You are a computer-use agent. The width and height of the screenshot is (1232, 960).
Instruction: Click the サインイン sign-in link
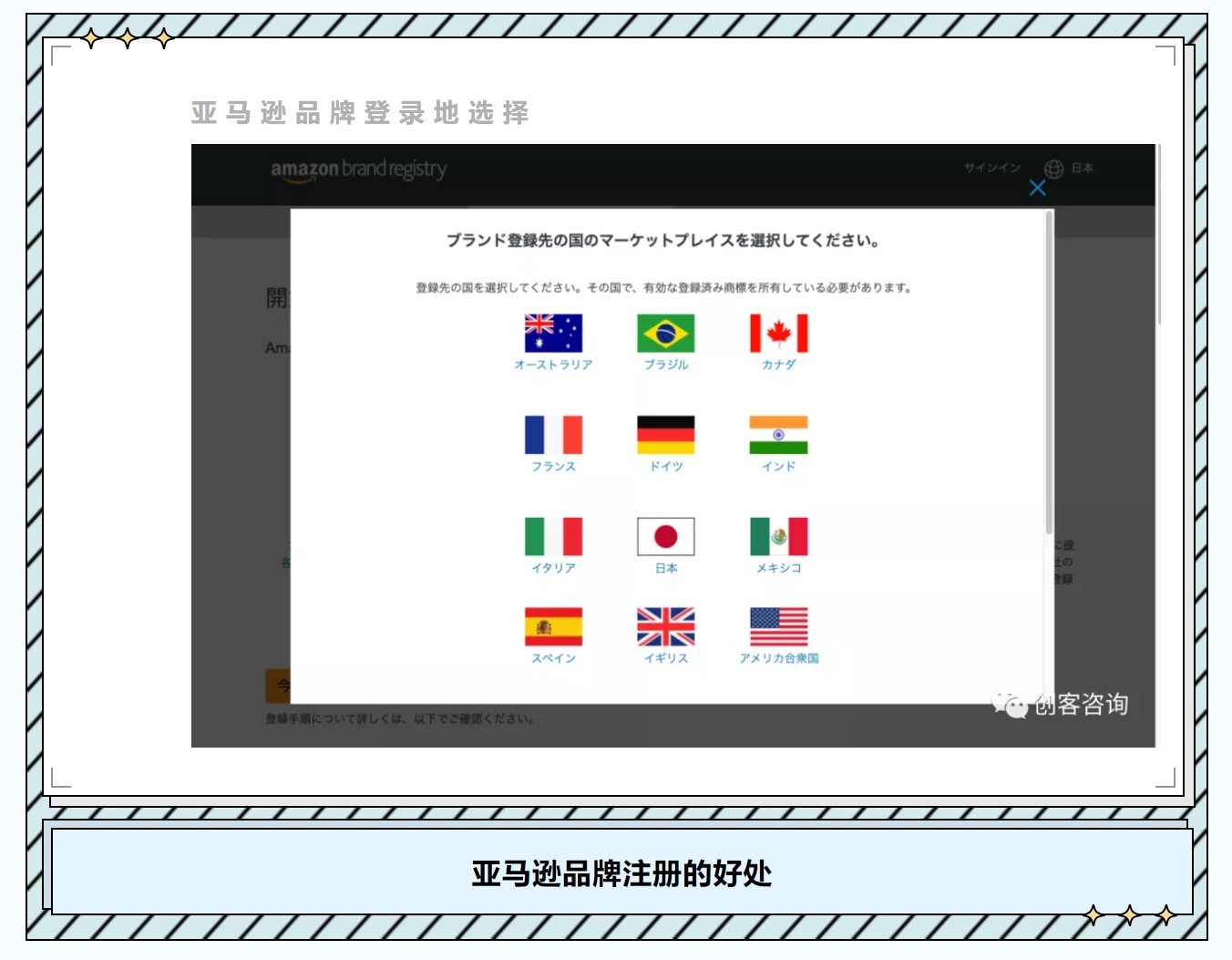click(x=991, y=168)
